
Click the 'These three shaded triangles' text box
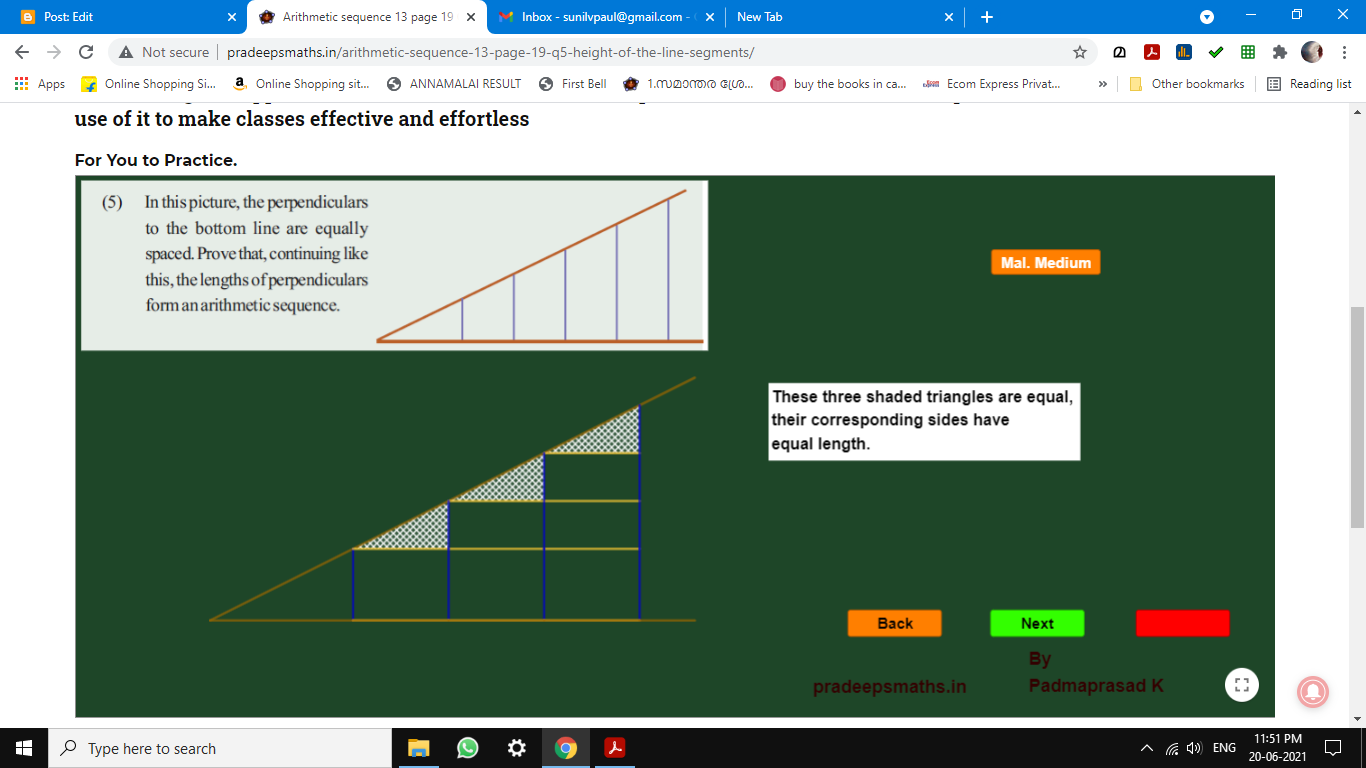point(924,421)
